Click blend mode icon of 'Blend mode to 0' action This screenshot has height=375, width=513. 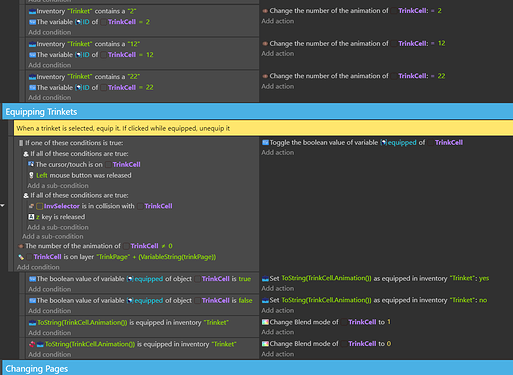265,344
